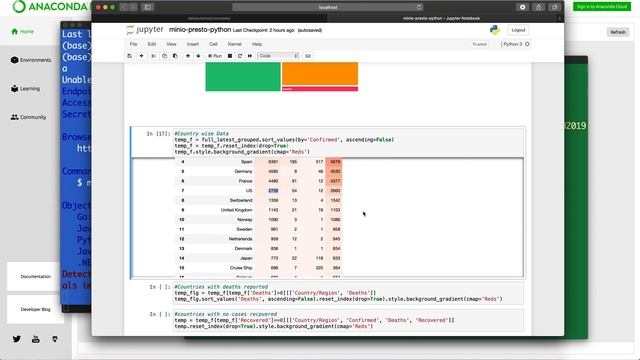640x360 pixels.
Task: Switch to the first Safari tab
Action: (209, 18)
